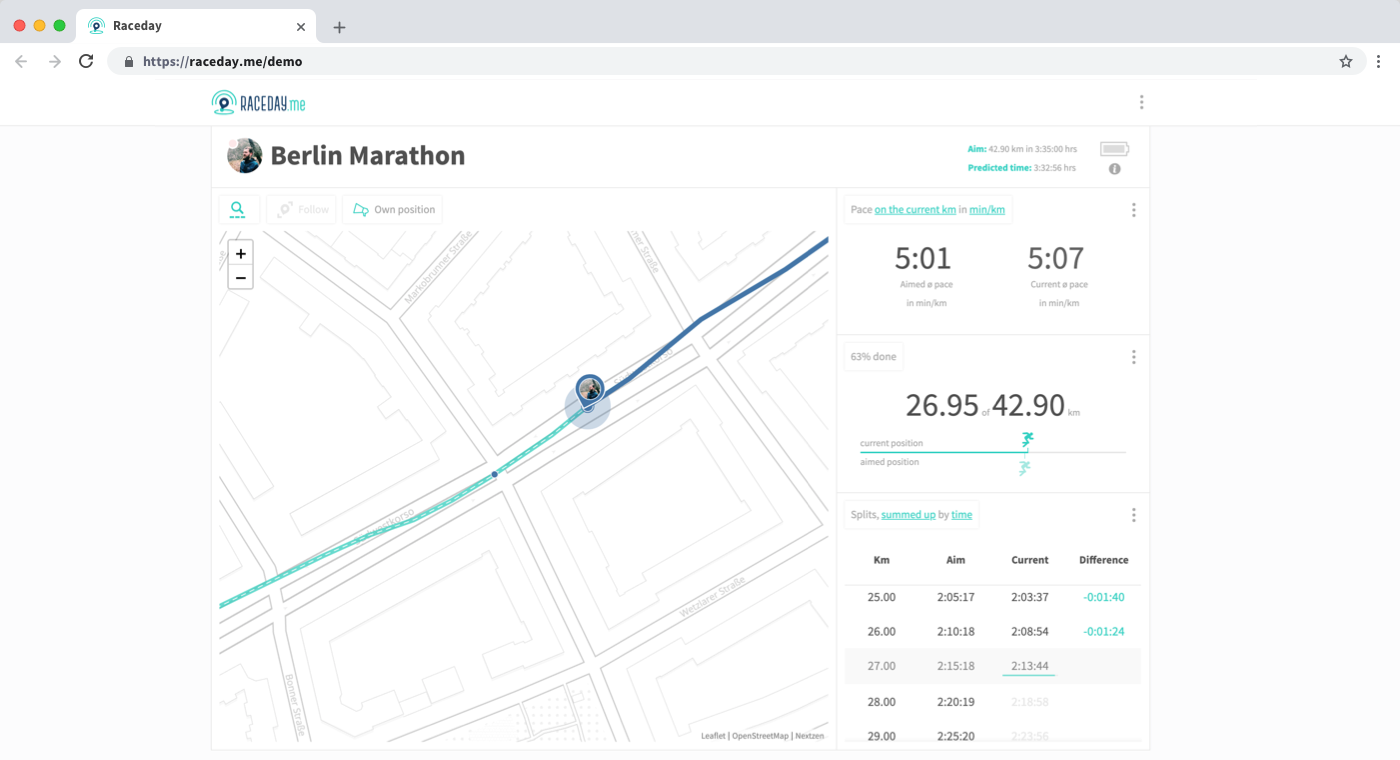This screenshot has height=760, width=1400.
Task: Open the page header kebab menu
Action: 1141,102
